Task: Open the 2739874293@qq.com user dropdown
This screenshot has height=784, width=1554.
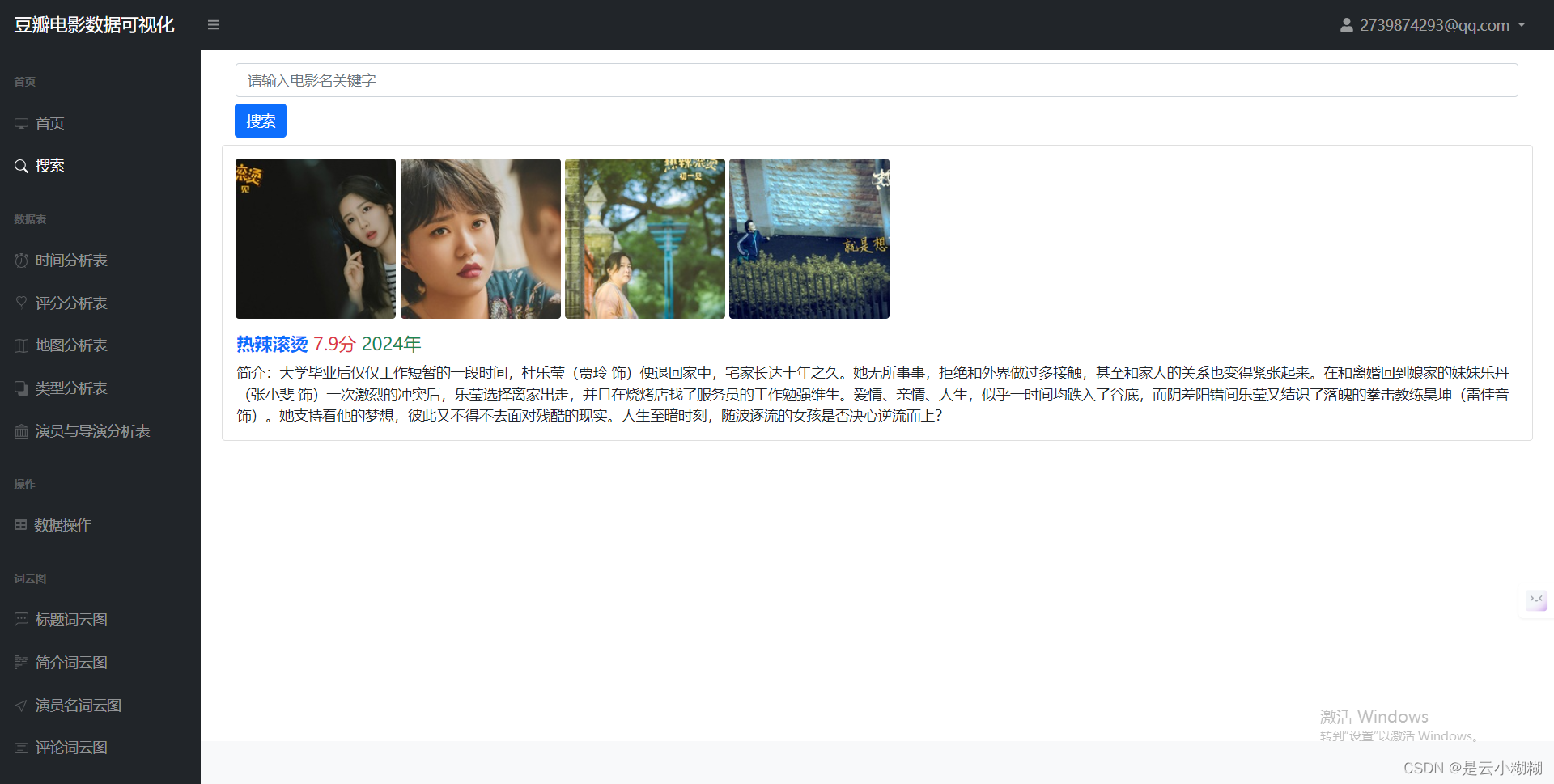Action: click(x=1433, y=25)
